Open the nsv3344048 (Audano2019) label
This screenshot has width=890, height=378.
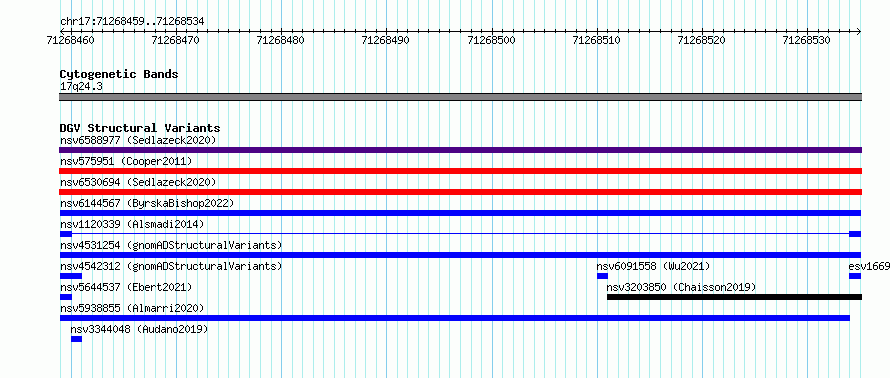click(x=139, y=329)
